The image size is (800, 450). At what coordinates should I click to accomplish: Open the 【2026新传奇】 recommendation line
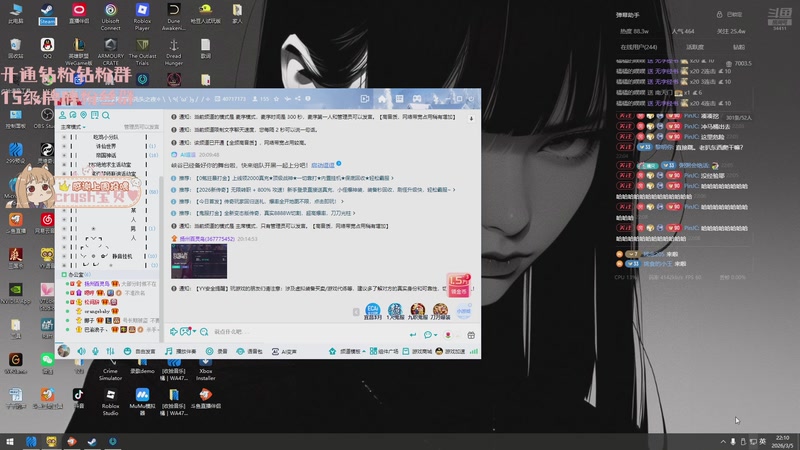point(313,190)
